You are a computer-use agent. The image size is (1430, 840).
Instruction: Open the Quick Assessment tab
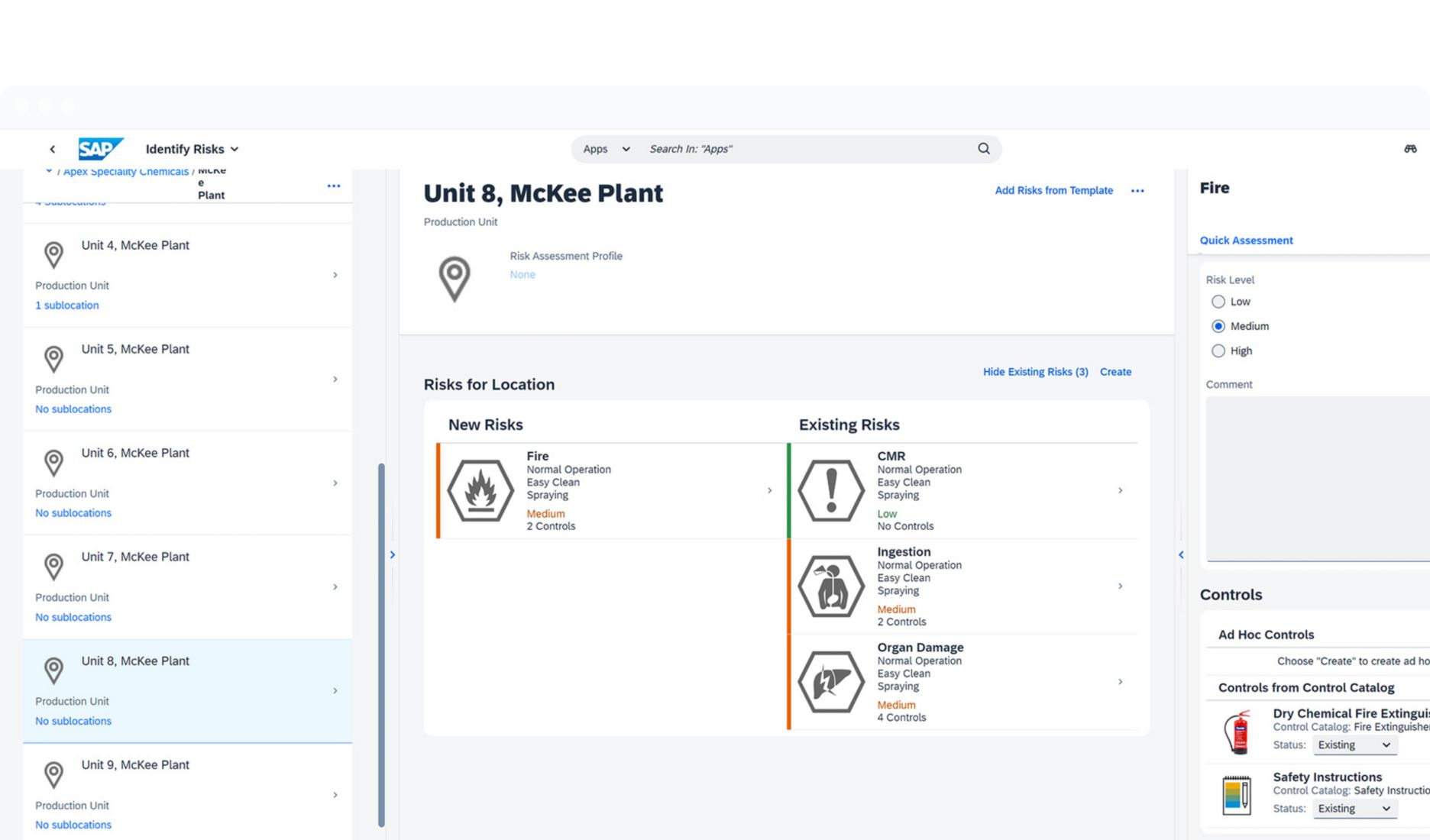(x=1245, y=240)
